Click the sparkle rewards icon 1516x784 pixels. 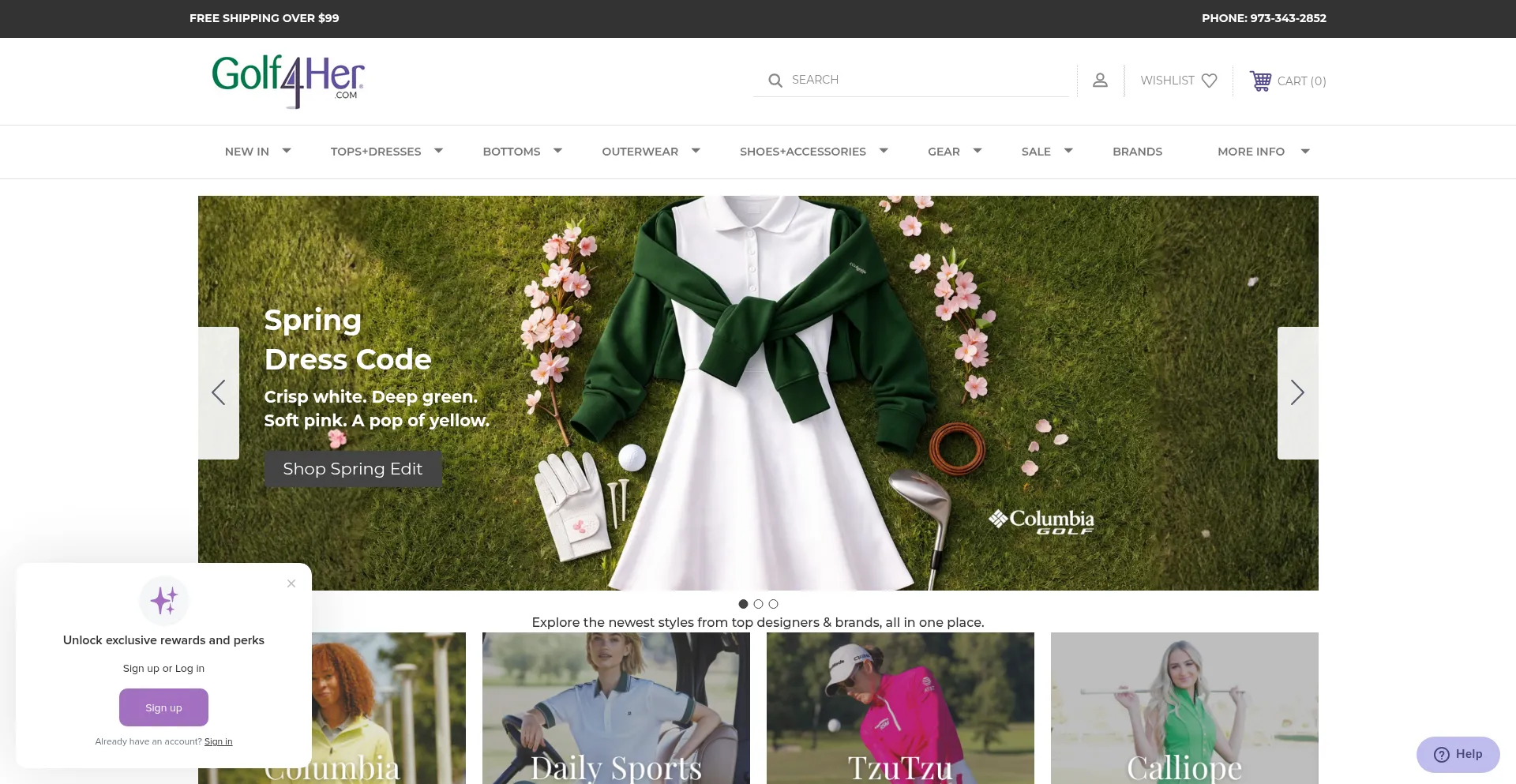(x=164, y=601)
